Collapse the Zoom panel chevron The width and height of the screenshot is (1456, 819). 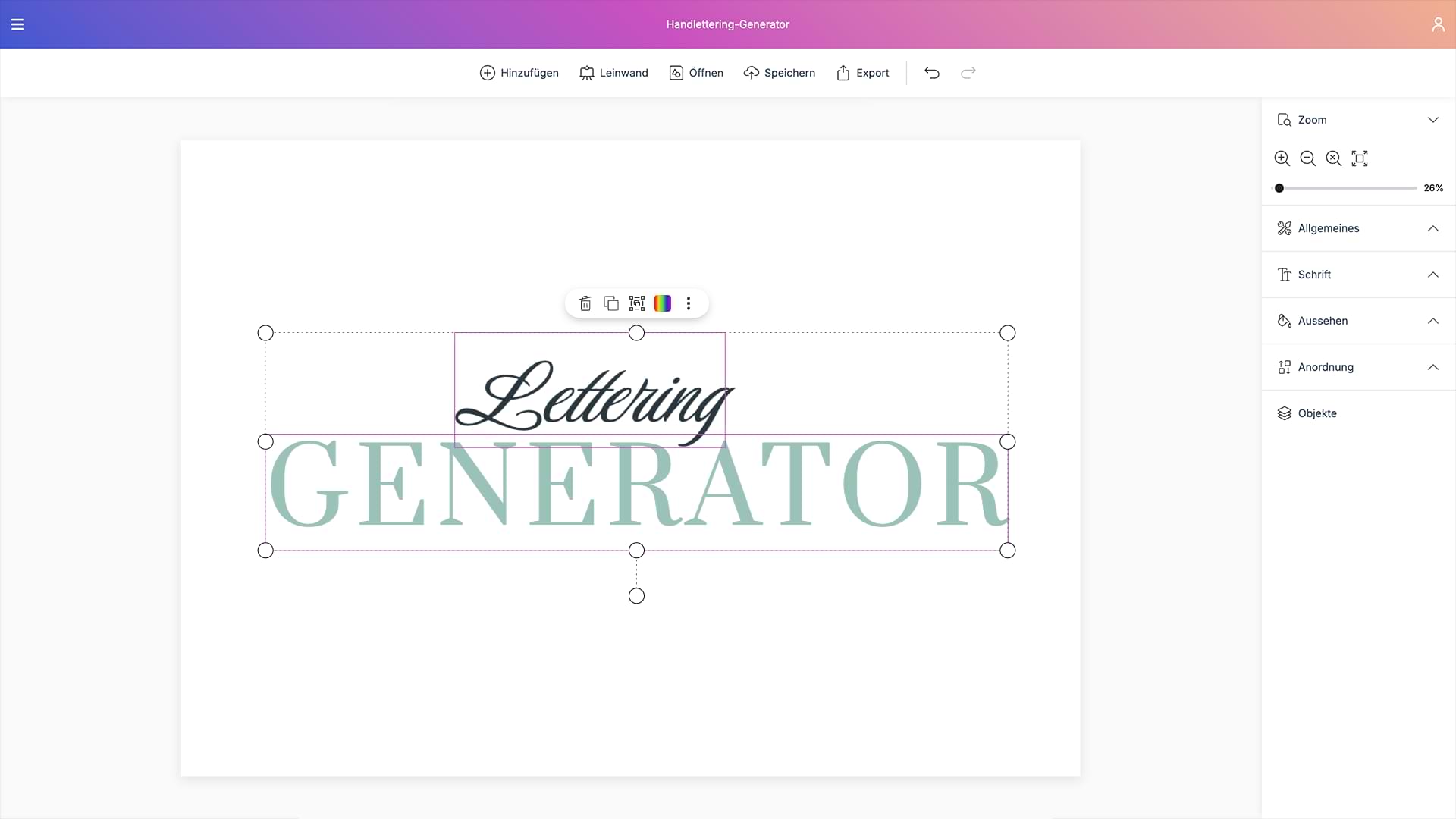click(x=1433, y=120)
